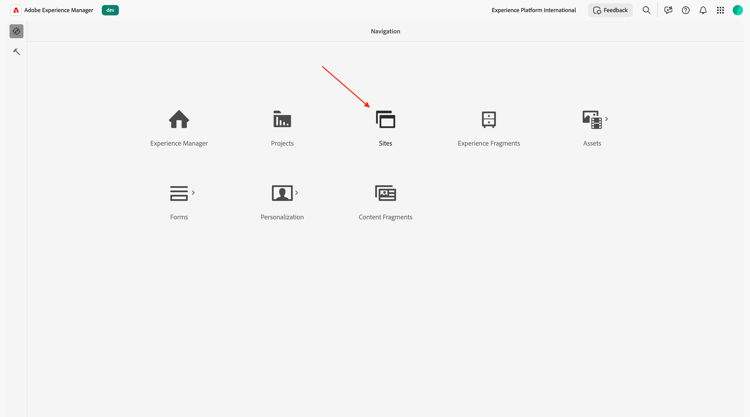Open Experience Platform International organization switcher

coord(534,10)
